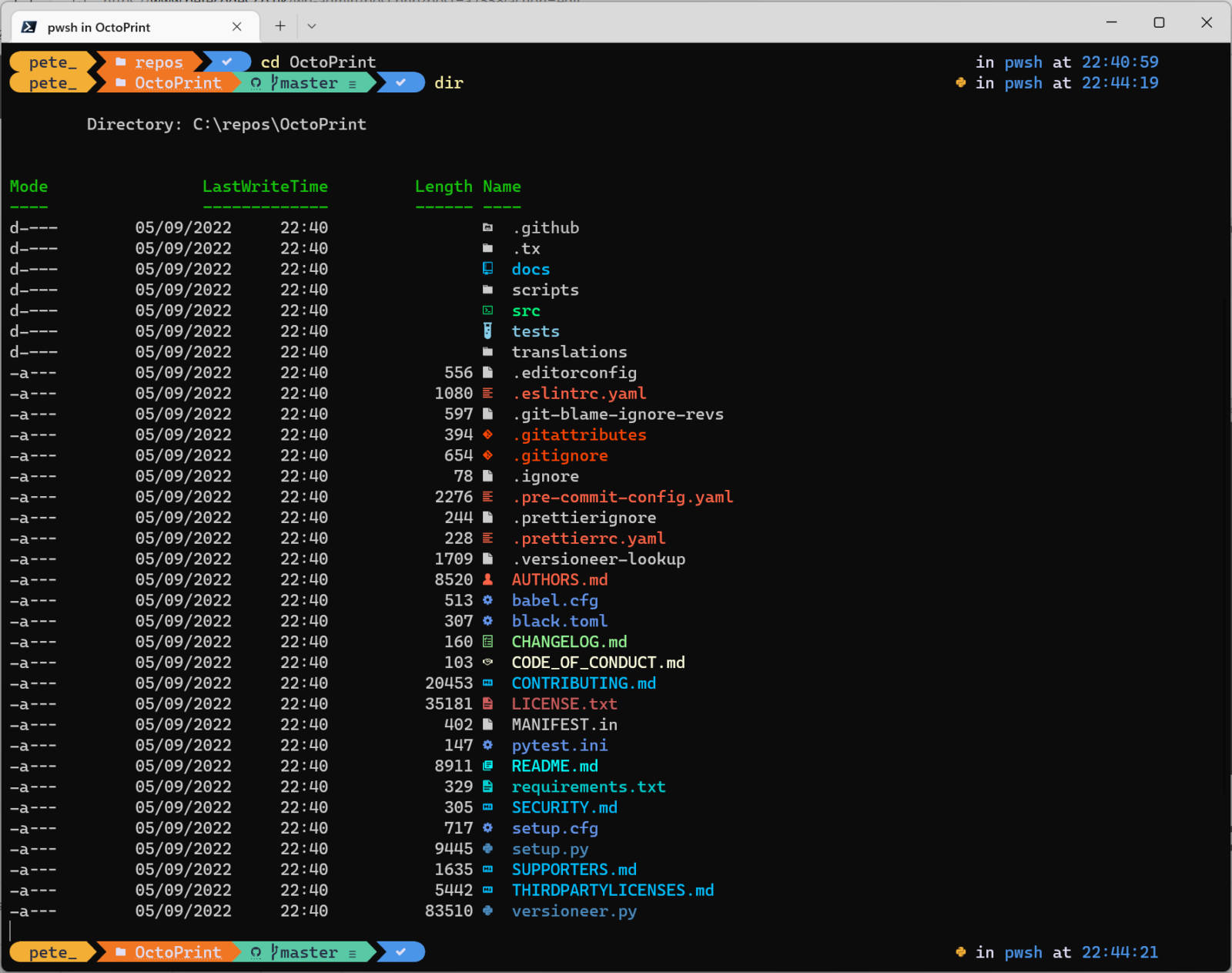1232x973 pixels.
Task: Open the tab dropdown chevron
Action: [x=311, y=25]
